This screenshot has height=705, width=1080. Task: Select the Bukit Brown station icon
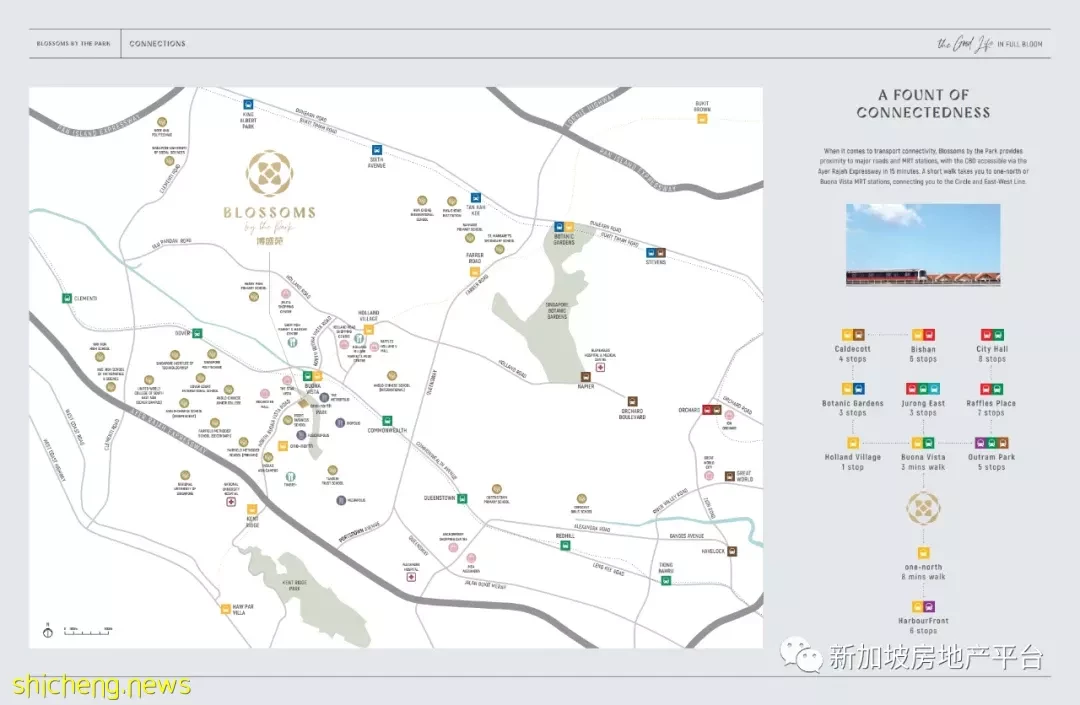(702, 119)
